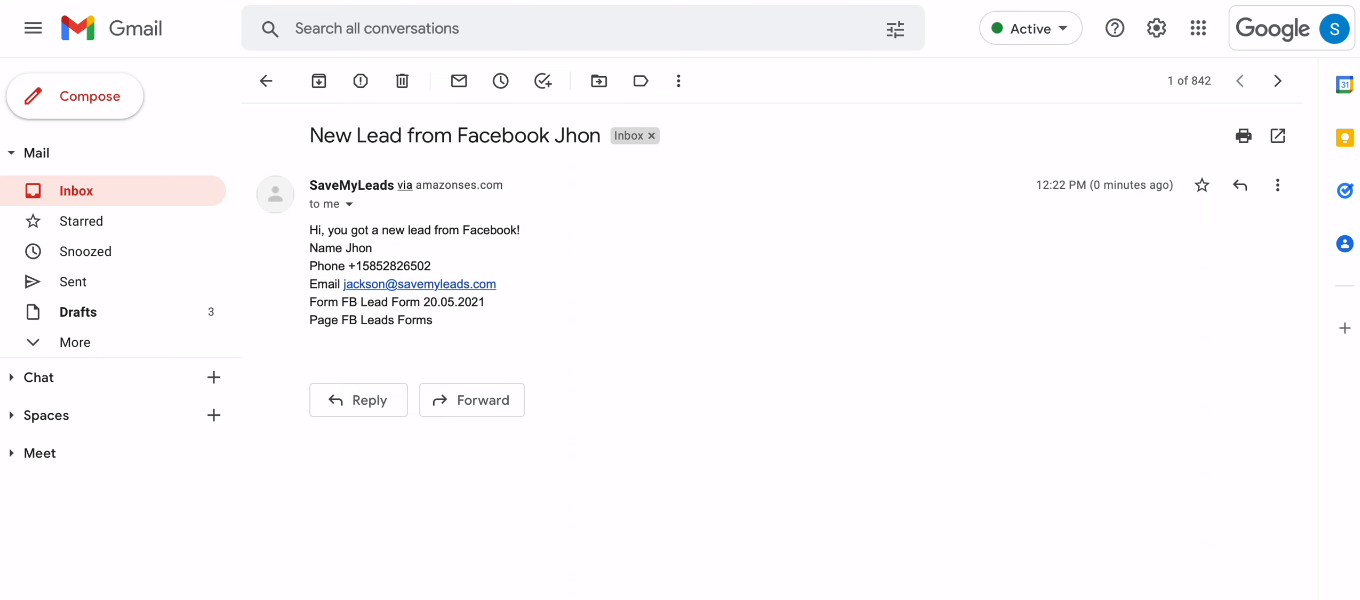This screenshot has height=600, width=1360.
Task: Open Contacts side panel
Action: coord(1345,243)
